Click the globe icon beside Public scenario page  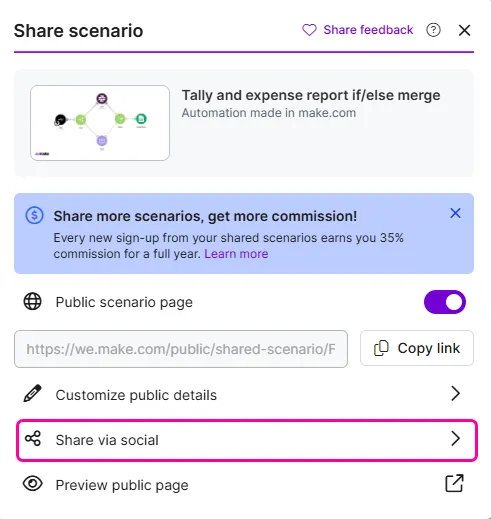pos(32,302)
